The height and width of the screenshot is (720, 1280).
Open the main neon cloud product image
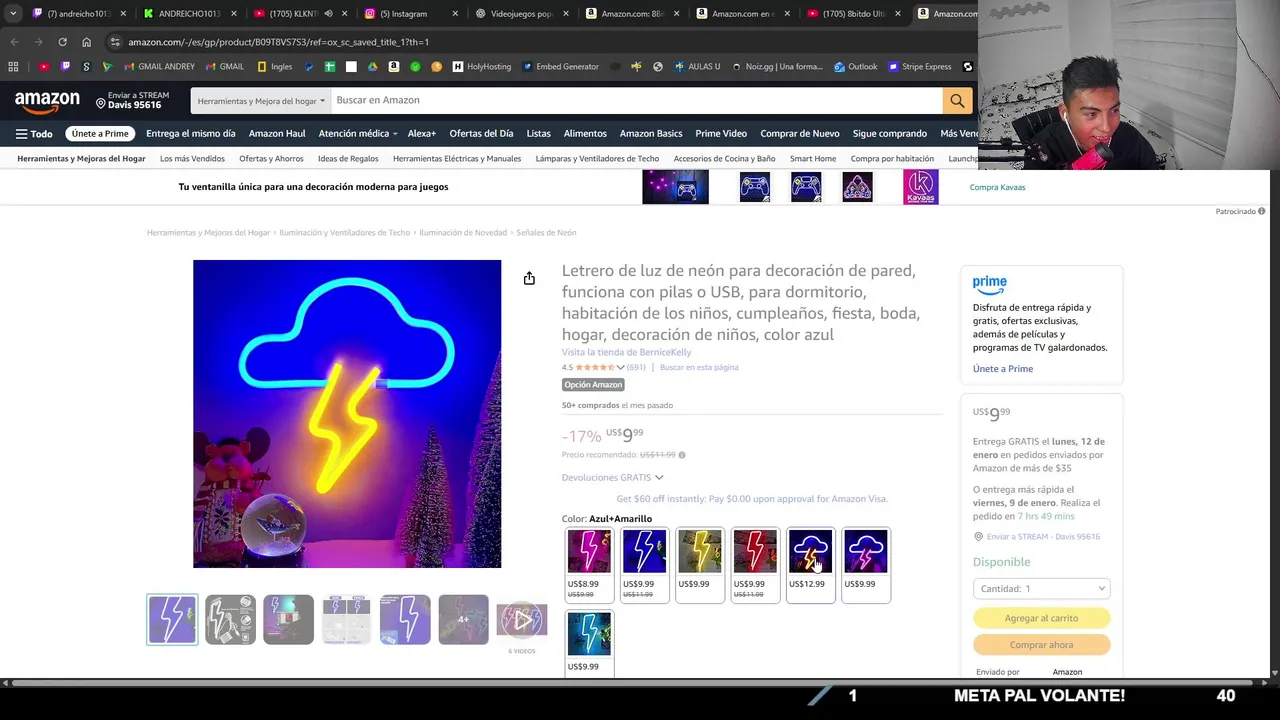(347, 414)
